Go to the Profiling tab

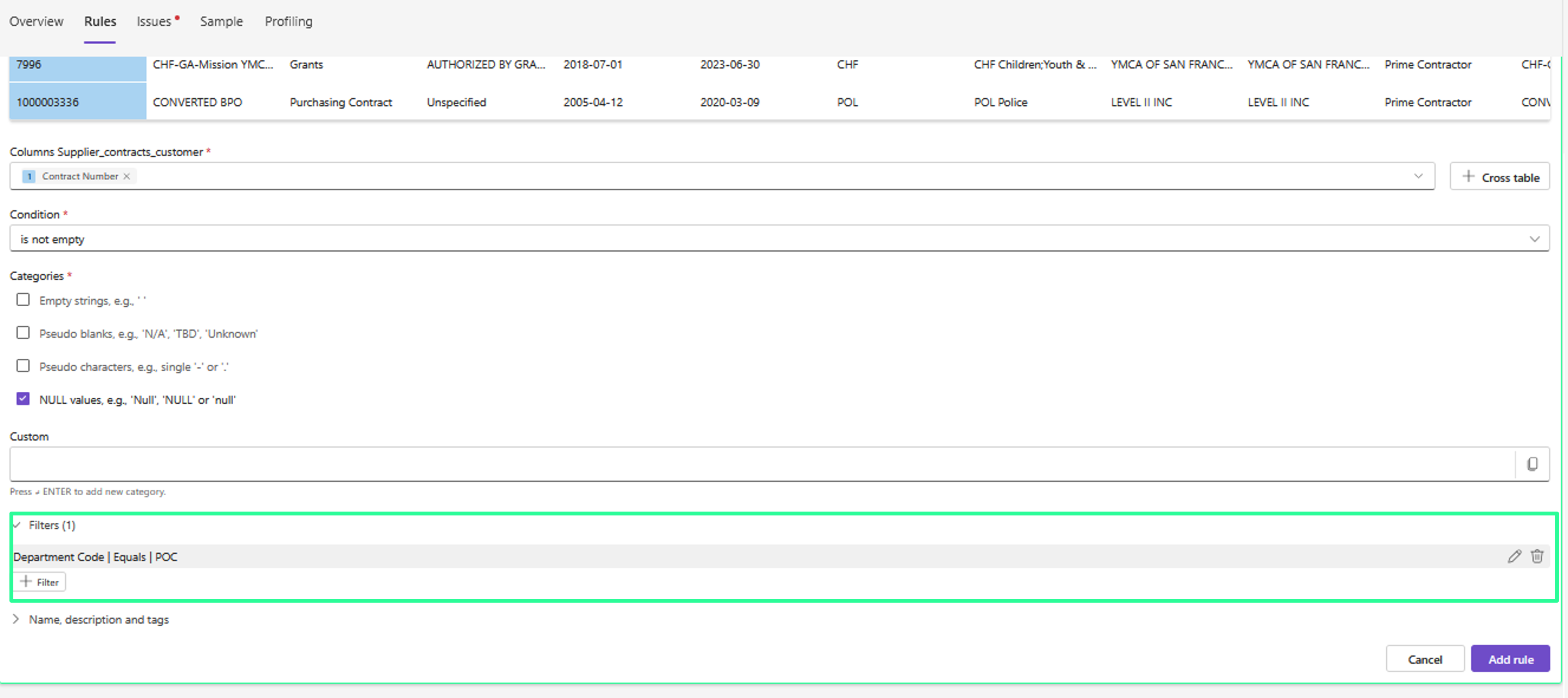[x=288, y=21]
